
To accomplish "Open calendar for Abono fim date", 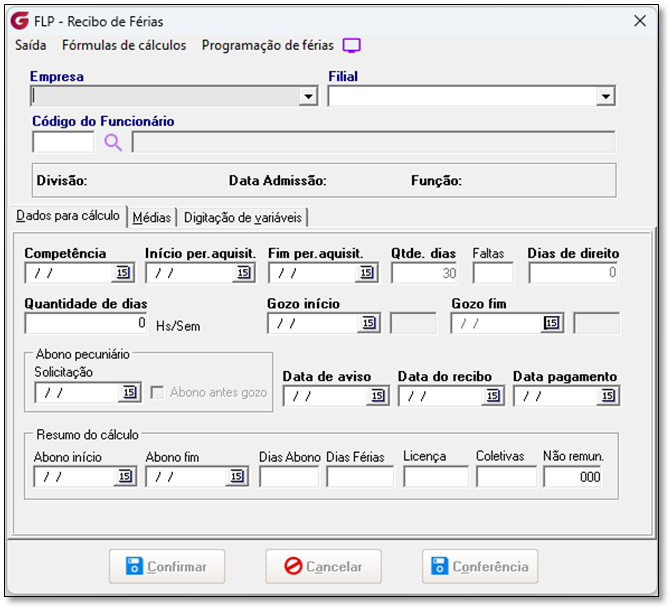I will click(x=237, y=477).
